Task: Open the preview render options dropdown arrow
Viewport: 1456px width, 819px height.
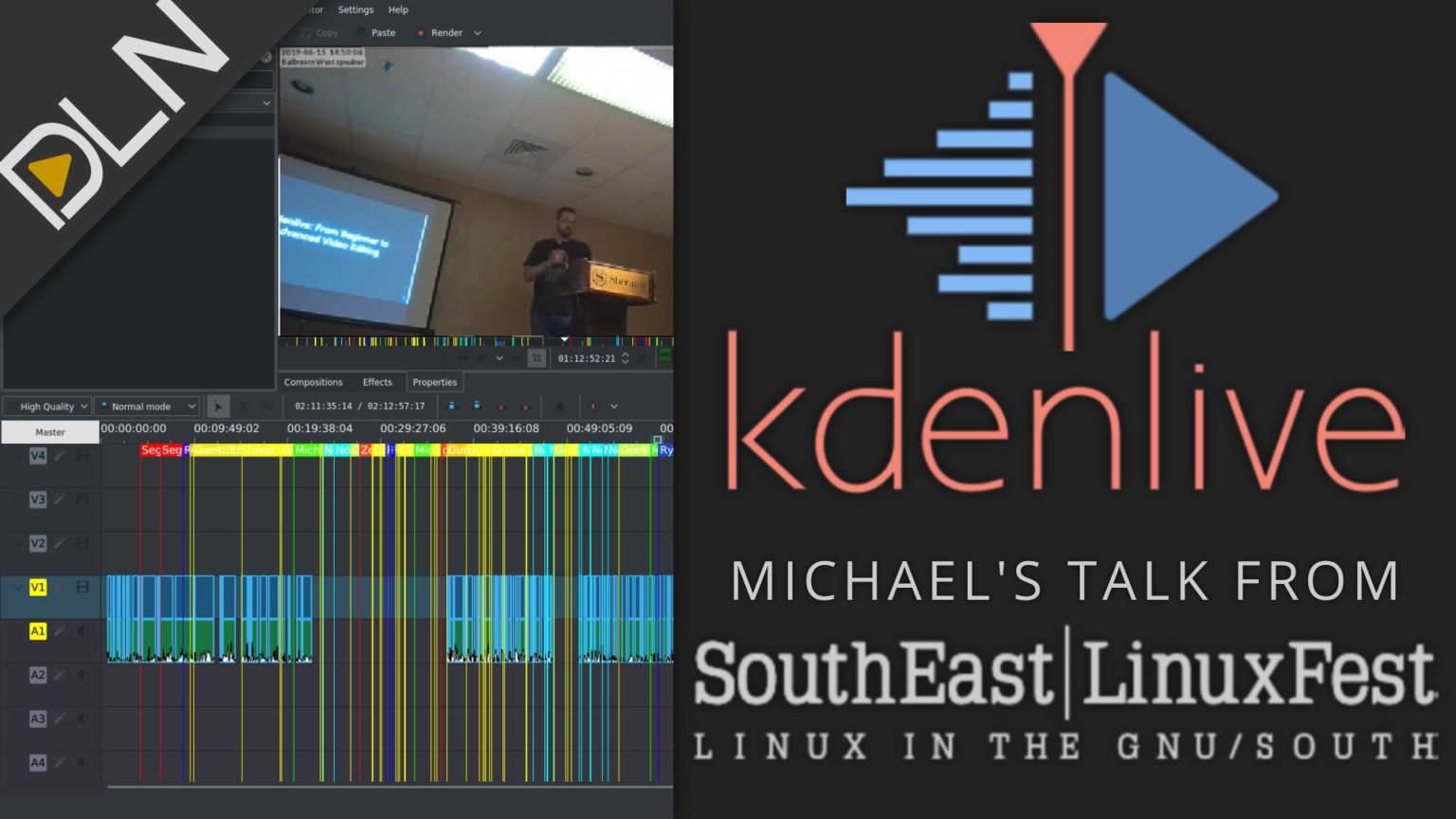Action: [614, 407]
